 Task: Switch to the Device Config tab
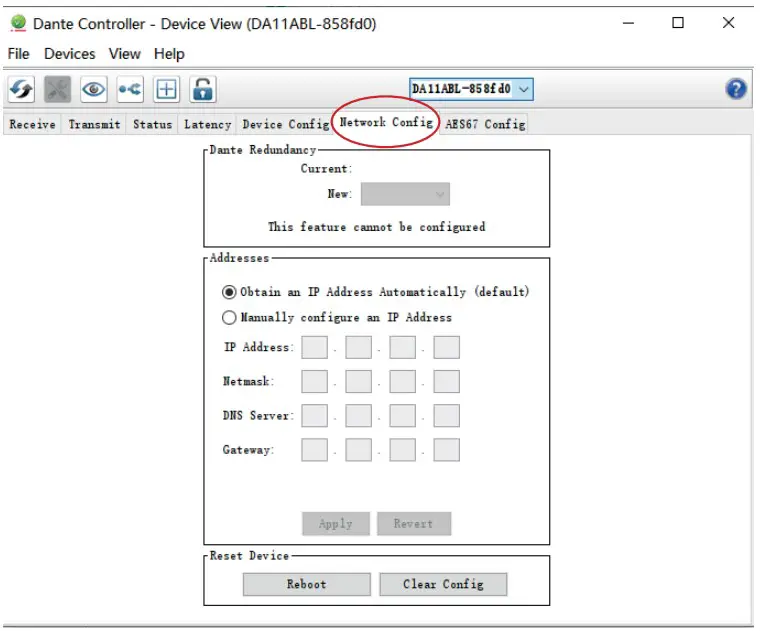pos(285,125)
